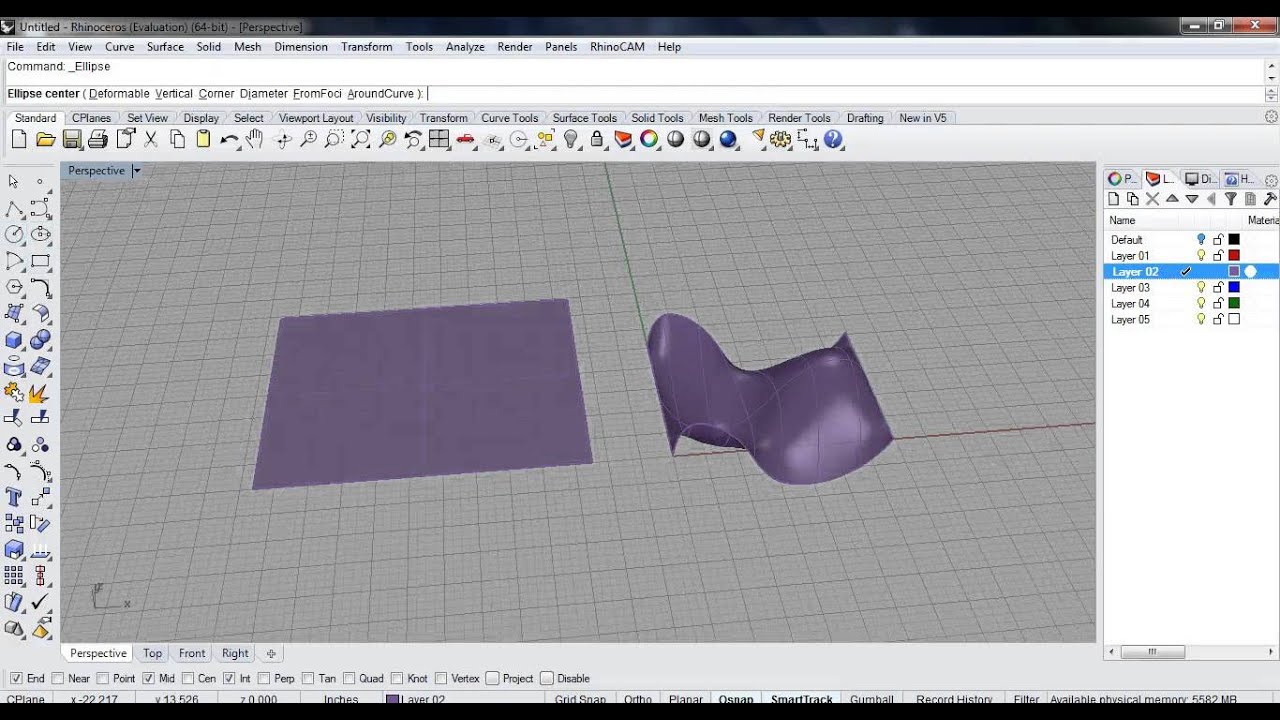Click the Diameter command option
The image size is (1280, 720).
264,93
